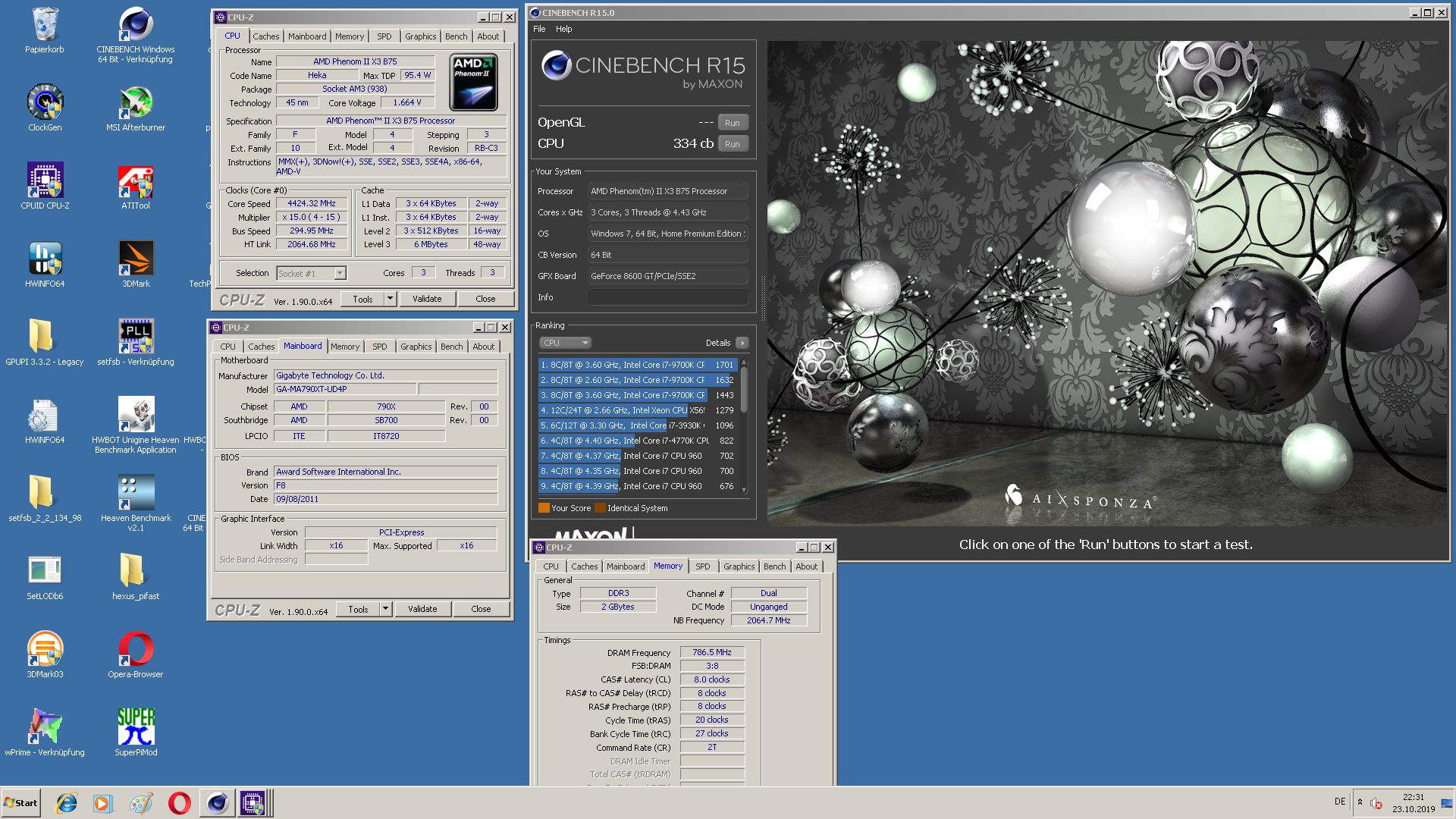Viewport: 1456px width, 819px height.
Task: Click Close in the Mainboard CPU-Z window
Action: [481, 609]
